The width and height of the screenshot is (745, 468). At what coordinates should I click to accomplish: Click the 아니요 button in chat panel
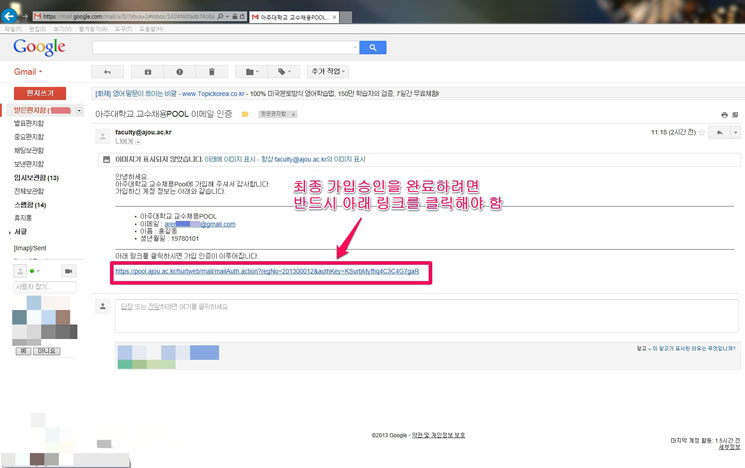[x=47, y=351]
